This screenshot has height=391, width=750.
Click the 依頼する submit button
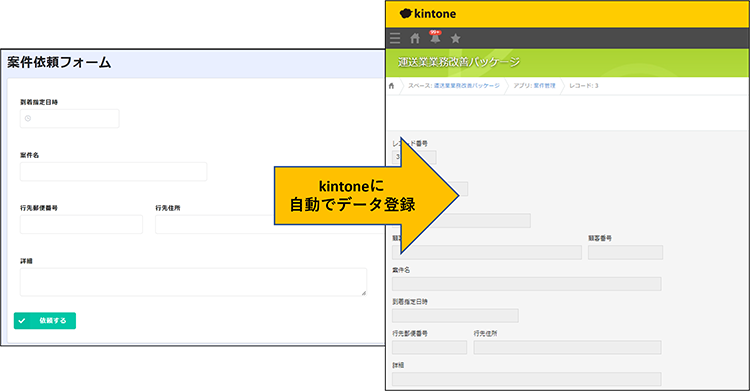pyautogui.click(x=45, y=321)
